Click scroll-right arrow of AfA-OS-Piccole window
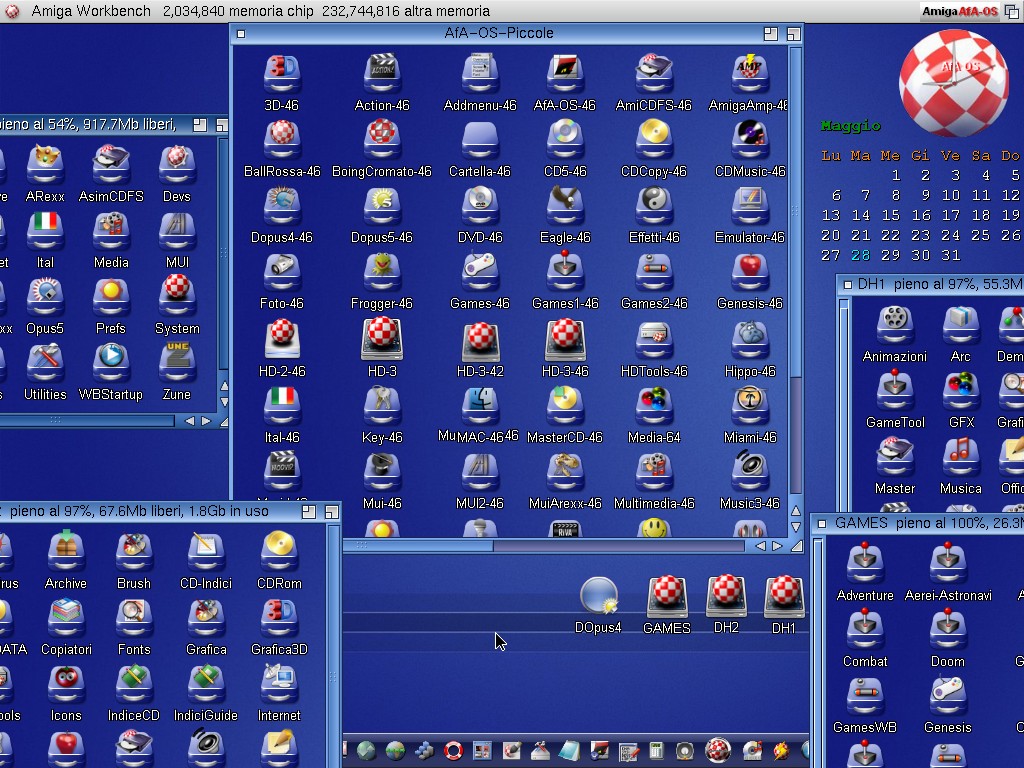Screen dimensions: 1024x768 point(777,546)
